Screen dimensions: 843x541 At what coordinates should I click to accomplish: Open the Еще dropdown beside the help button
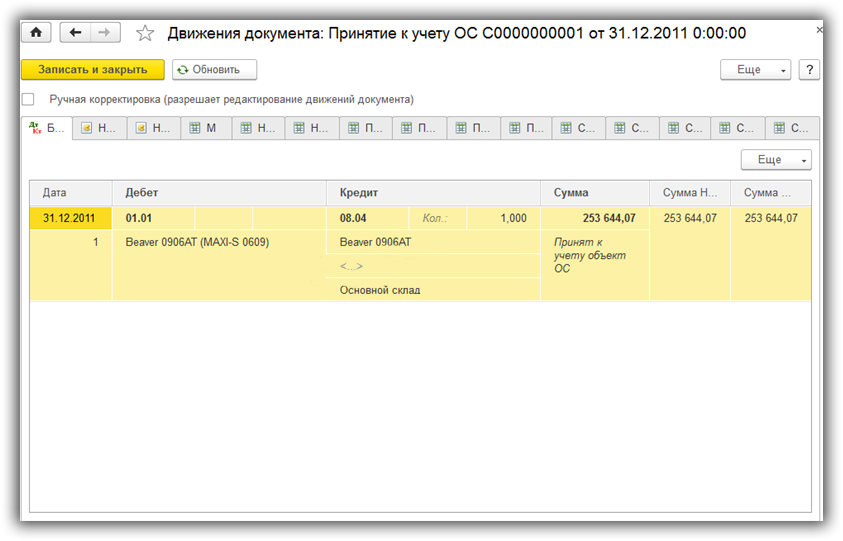tap(755, 70)
